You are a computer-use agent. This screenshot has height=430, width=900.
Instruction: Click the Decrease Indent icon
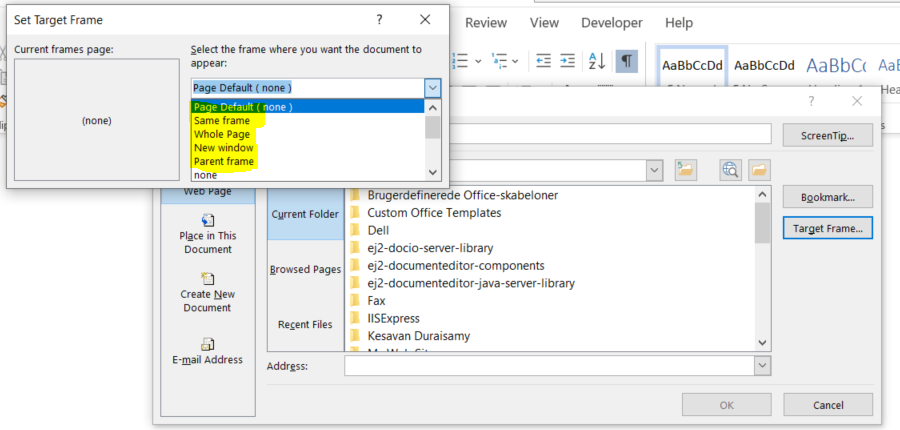[543, 61]
